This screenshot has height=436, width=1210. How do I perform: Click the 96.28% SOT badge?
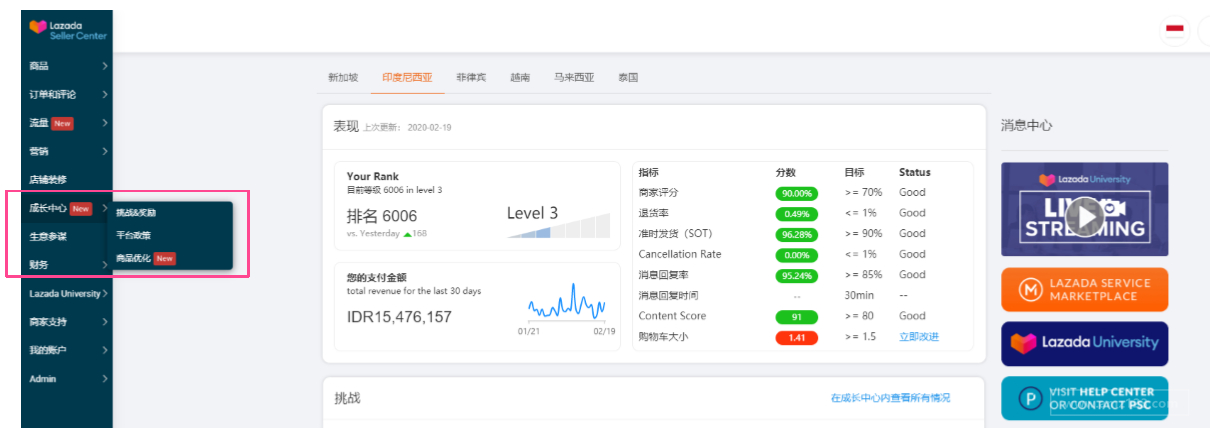click(797, 234)
